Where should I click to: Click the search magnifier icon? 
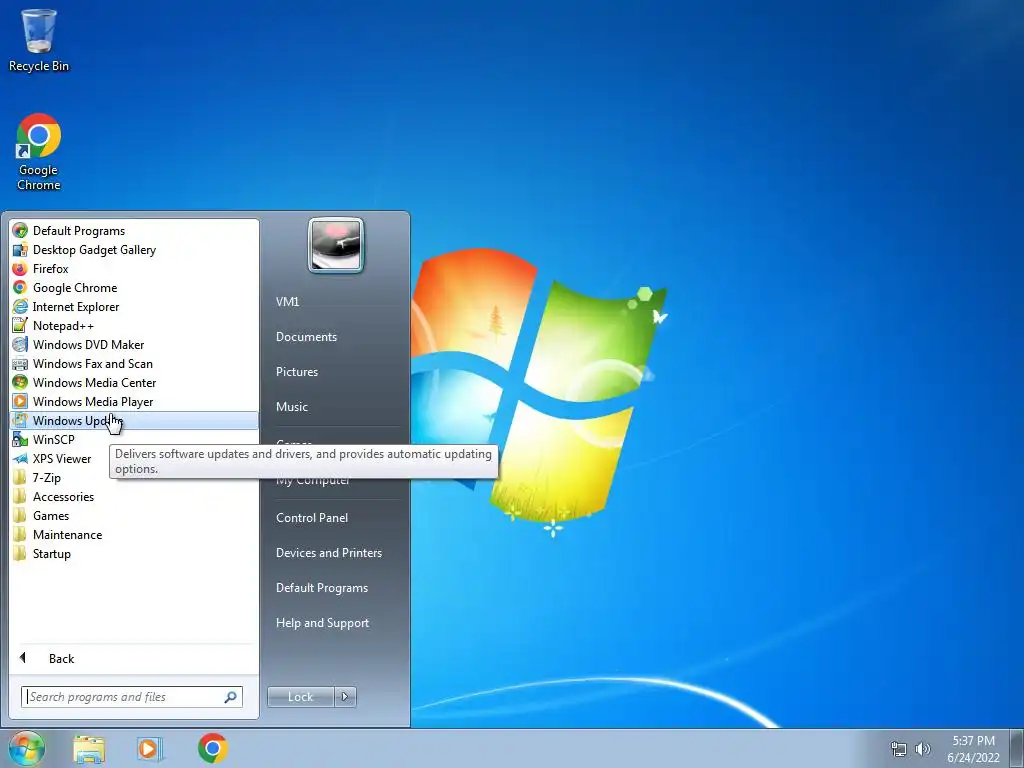(231, 697)
